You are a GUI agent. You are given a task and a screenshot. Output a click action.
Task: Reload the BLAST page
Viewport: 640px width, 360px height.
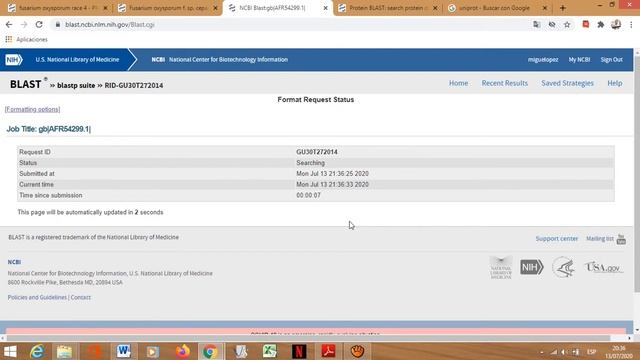[x=39, y=24]
